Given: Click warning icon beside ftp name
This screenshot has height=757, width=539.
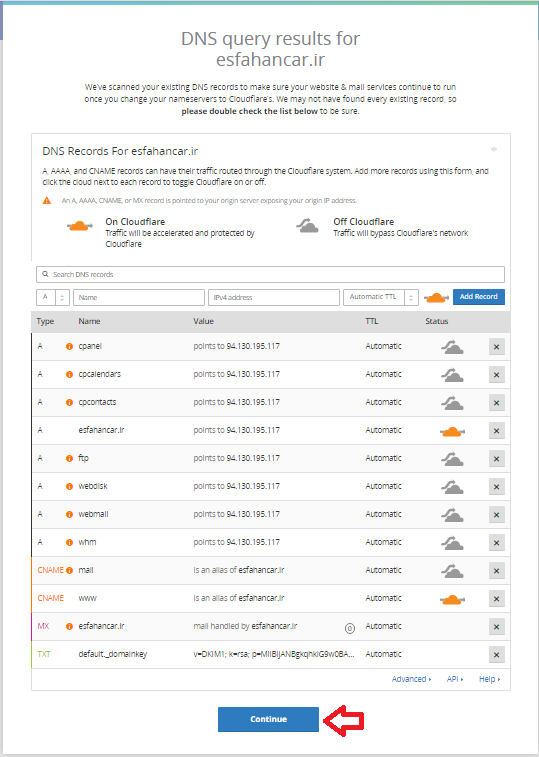Looking at the screenshot, I should 69,459.
